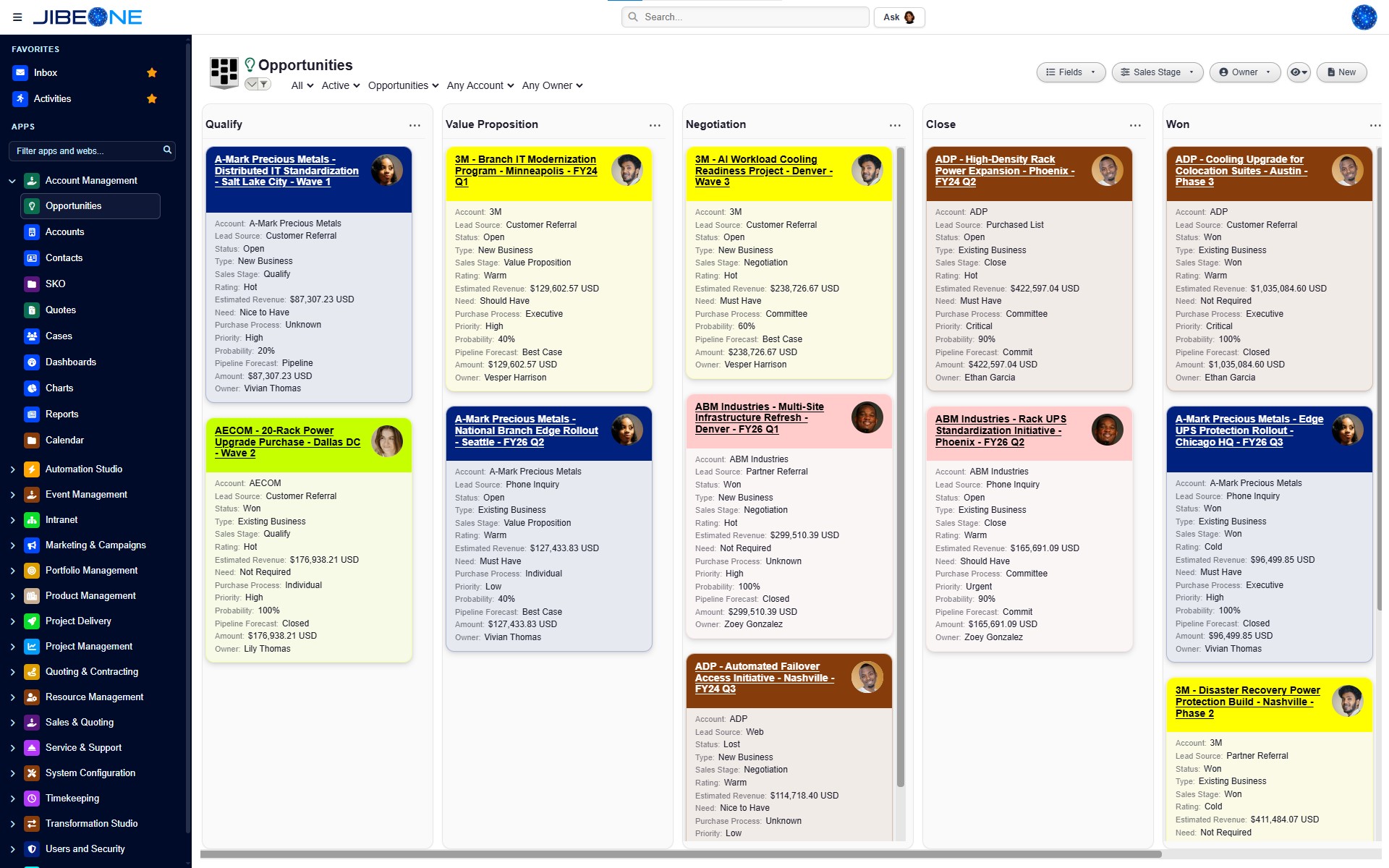Open the Close column options menu

pos(1135,125)
